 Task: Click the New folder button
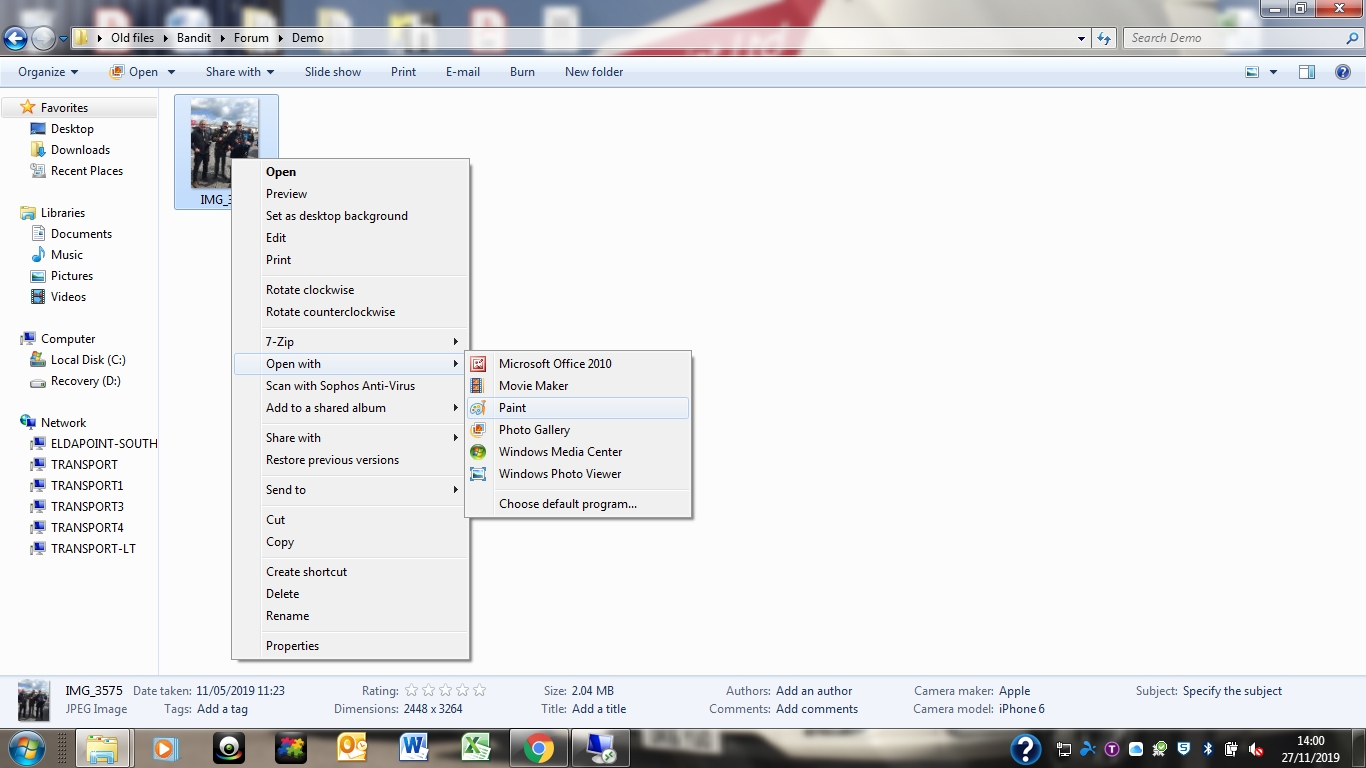[593, 72]
